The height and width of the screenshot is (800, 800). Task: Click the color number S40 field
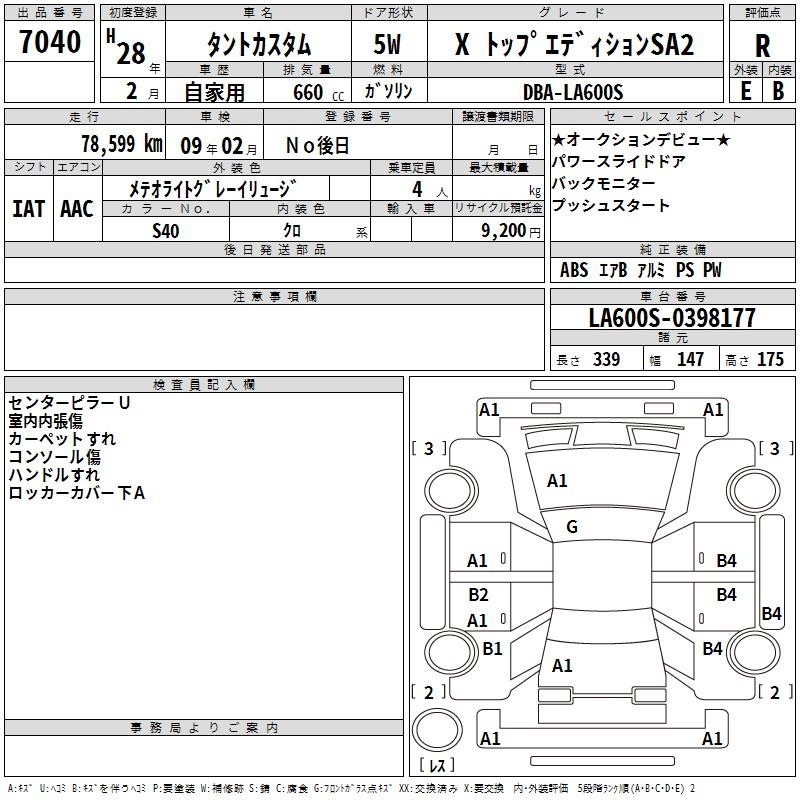coord(167,230)
